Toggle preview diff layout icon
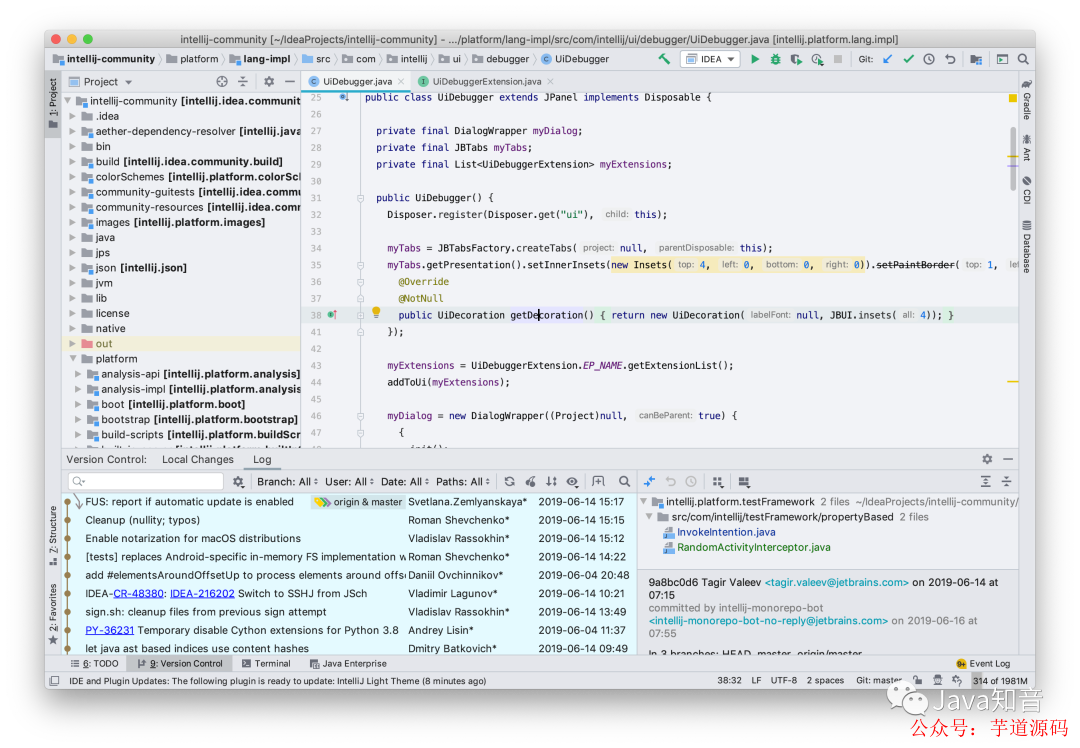 744,481
